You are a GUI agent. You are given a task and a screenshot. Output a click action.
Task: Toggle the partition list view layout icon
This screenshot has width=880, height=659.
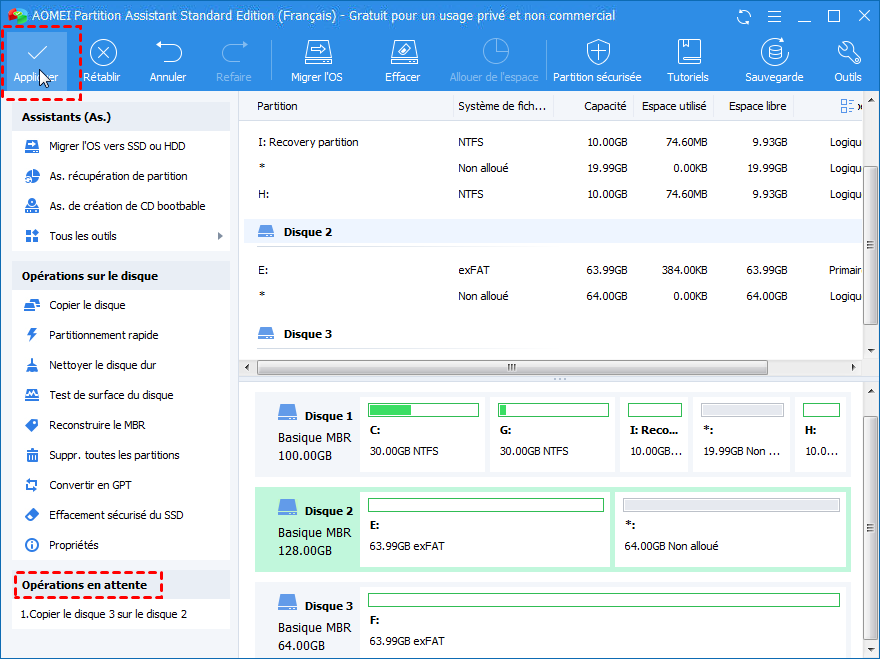click(848, 106)
